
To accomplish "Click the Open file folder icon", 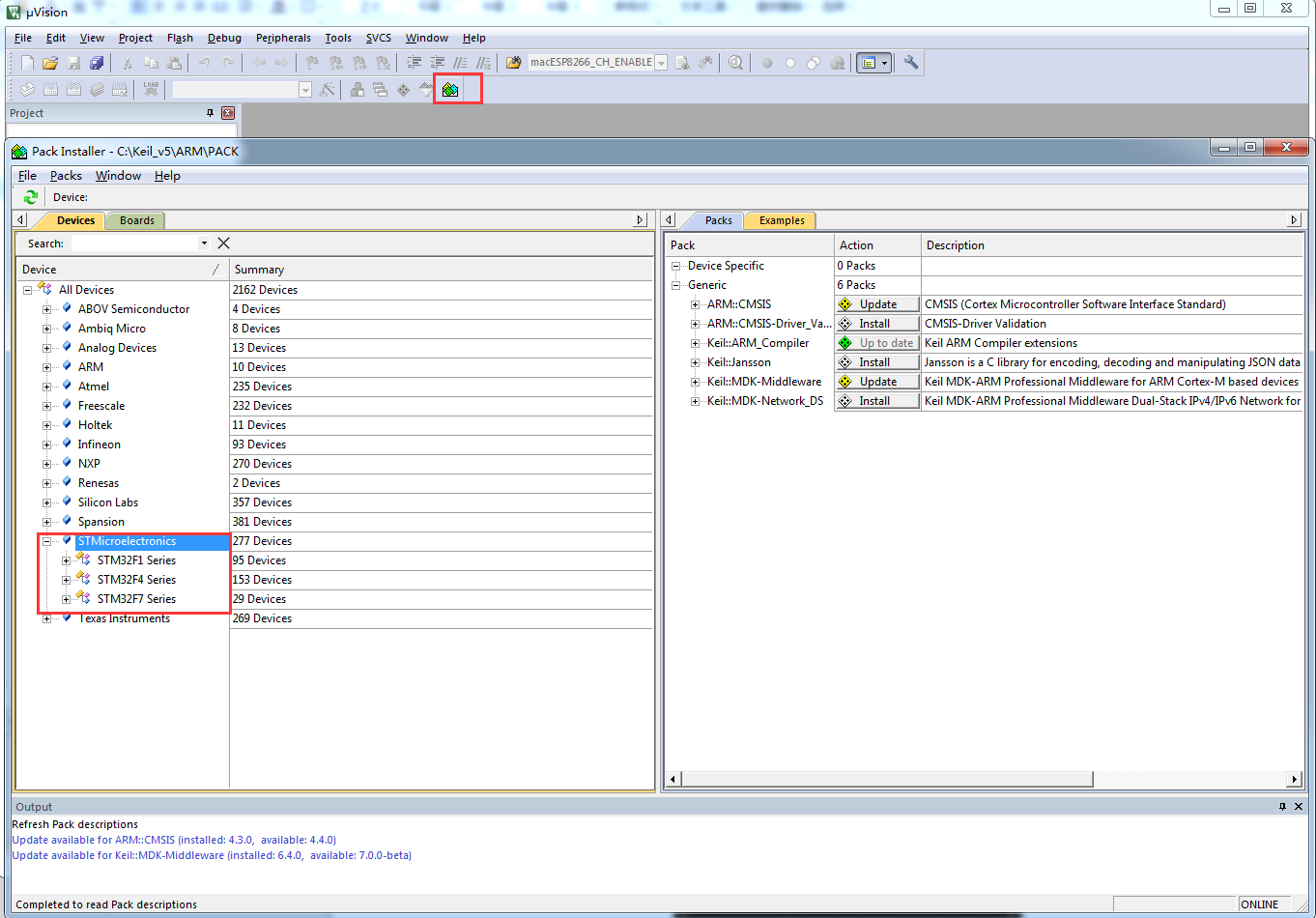I will (49, 63).
